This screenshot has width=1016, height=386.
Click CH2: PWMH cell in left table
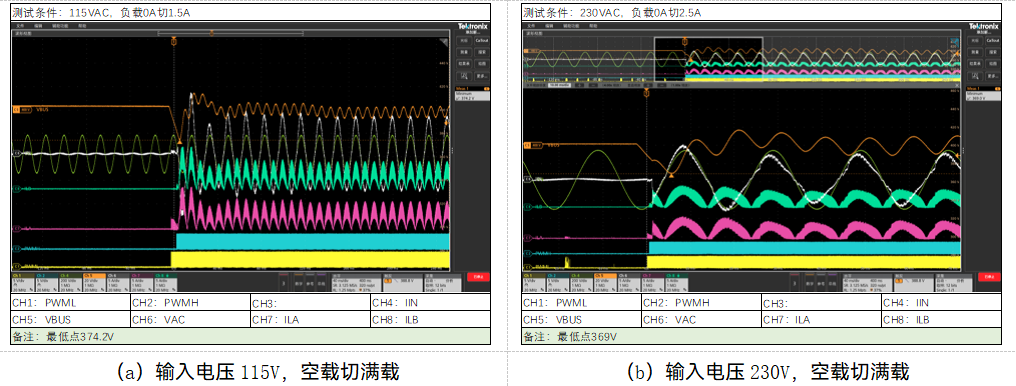pyautogui.click(x=190, y=302)
